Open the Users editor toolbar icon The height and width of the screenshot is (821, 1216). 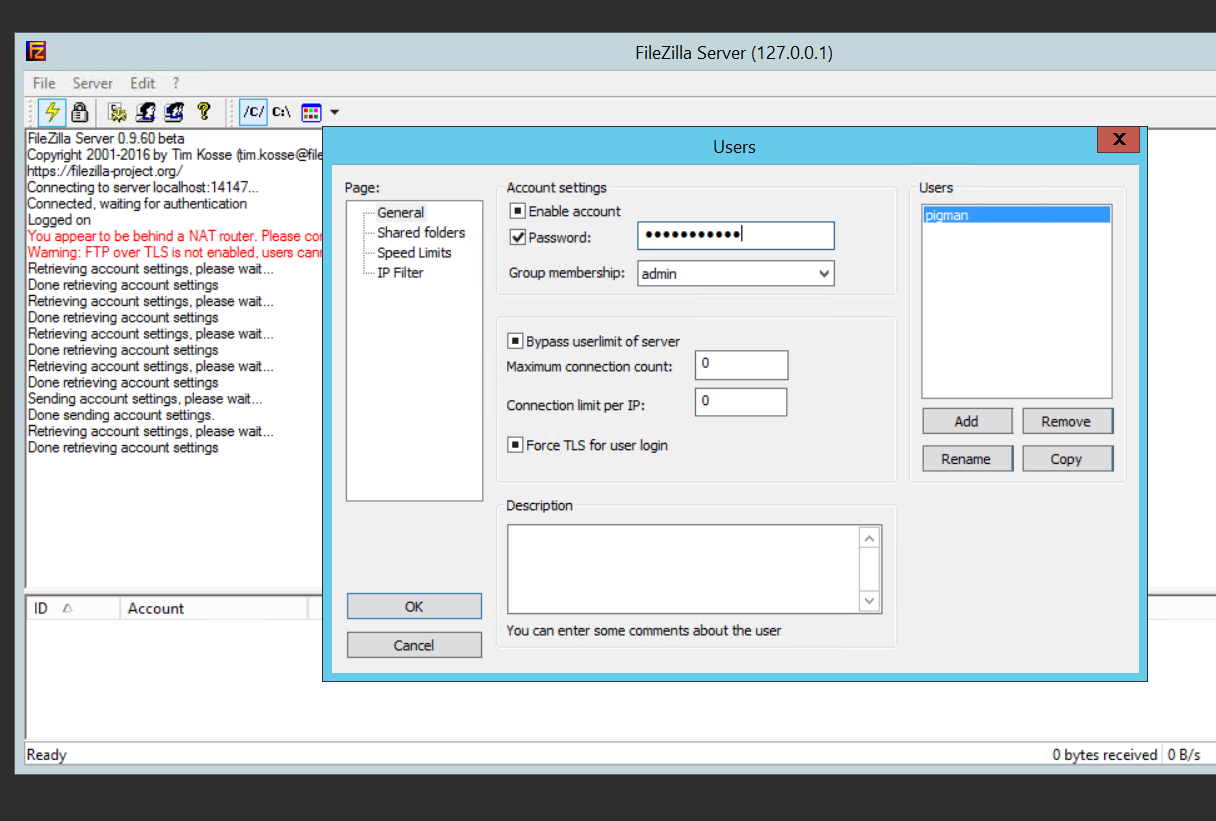[146, 112]
